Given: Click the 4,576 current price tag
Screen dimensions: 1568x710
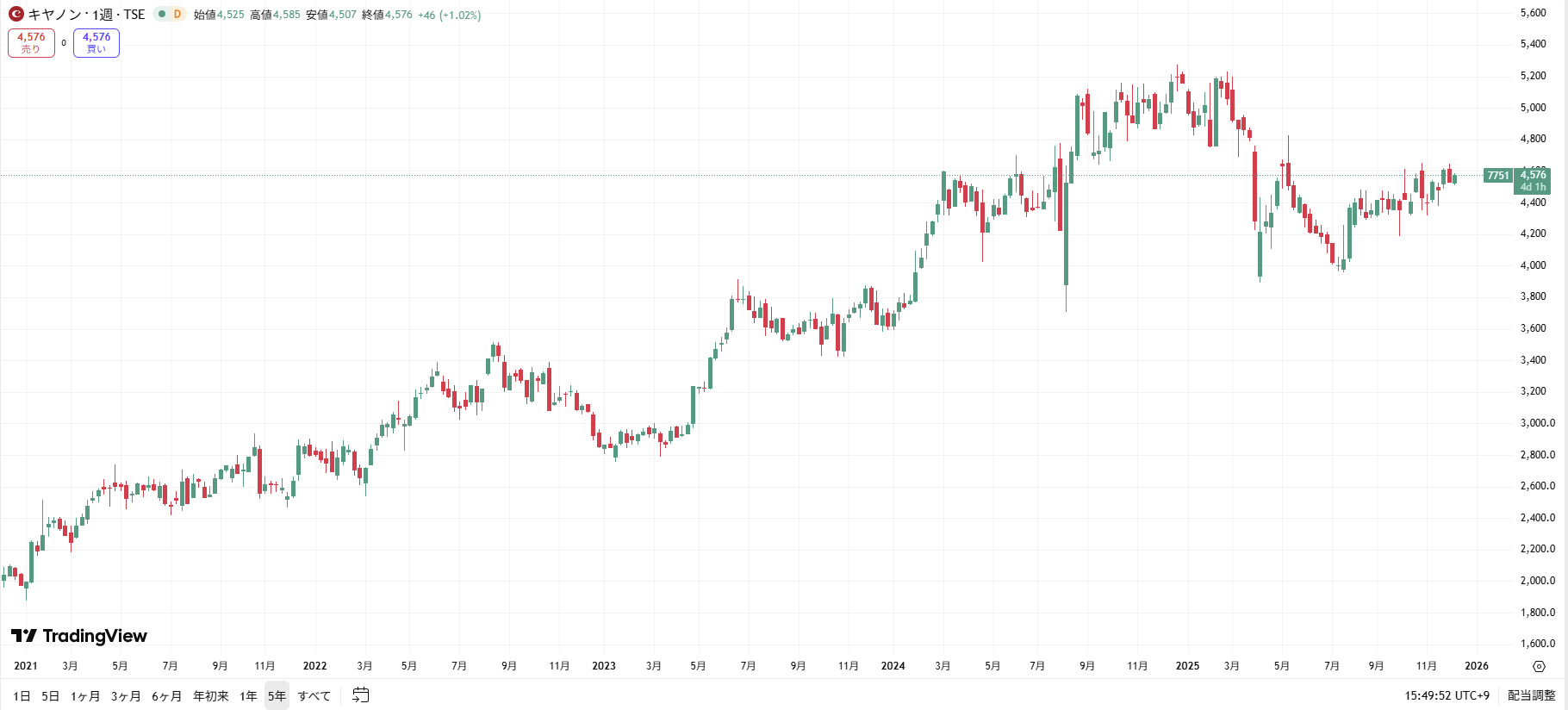Looking at the screenshot, I should (1533, 176).
